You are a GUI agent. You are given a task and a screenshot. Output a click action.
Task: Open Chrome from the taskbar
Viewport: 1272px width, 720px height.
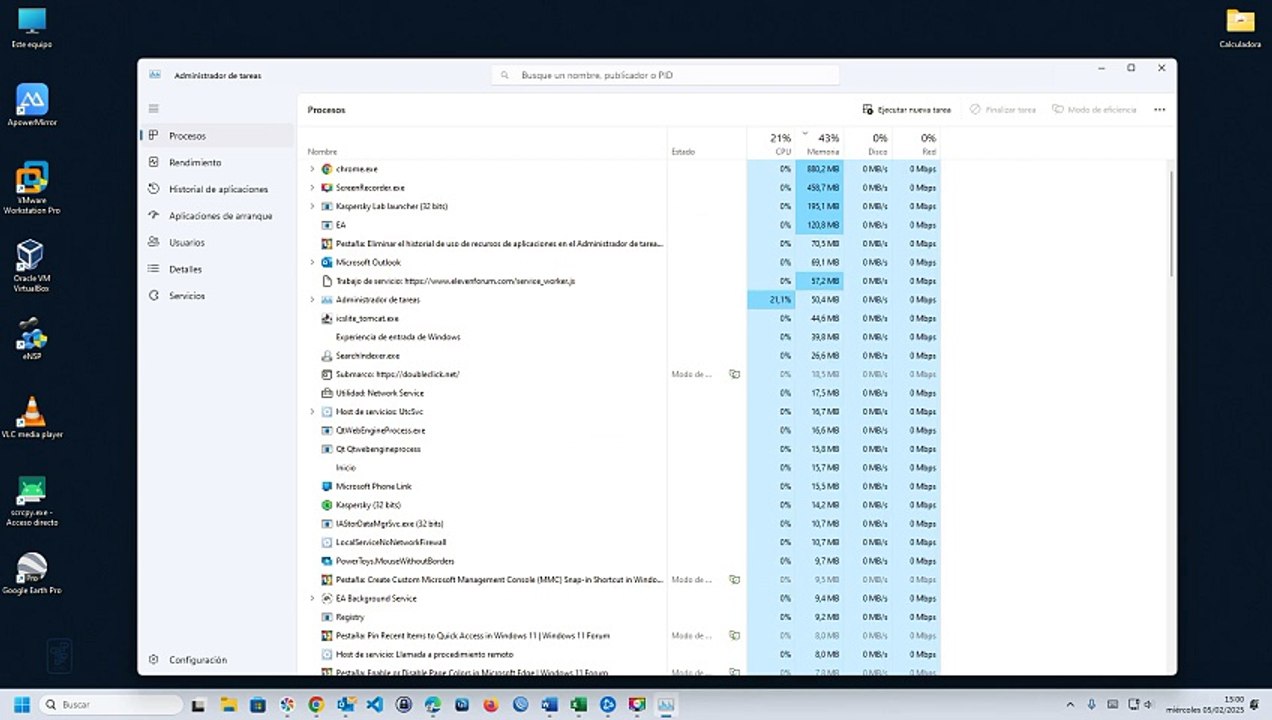coord(316,704)
